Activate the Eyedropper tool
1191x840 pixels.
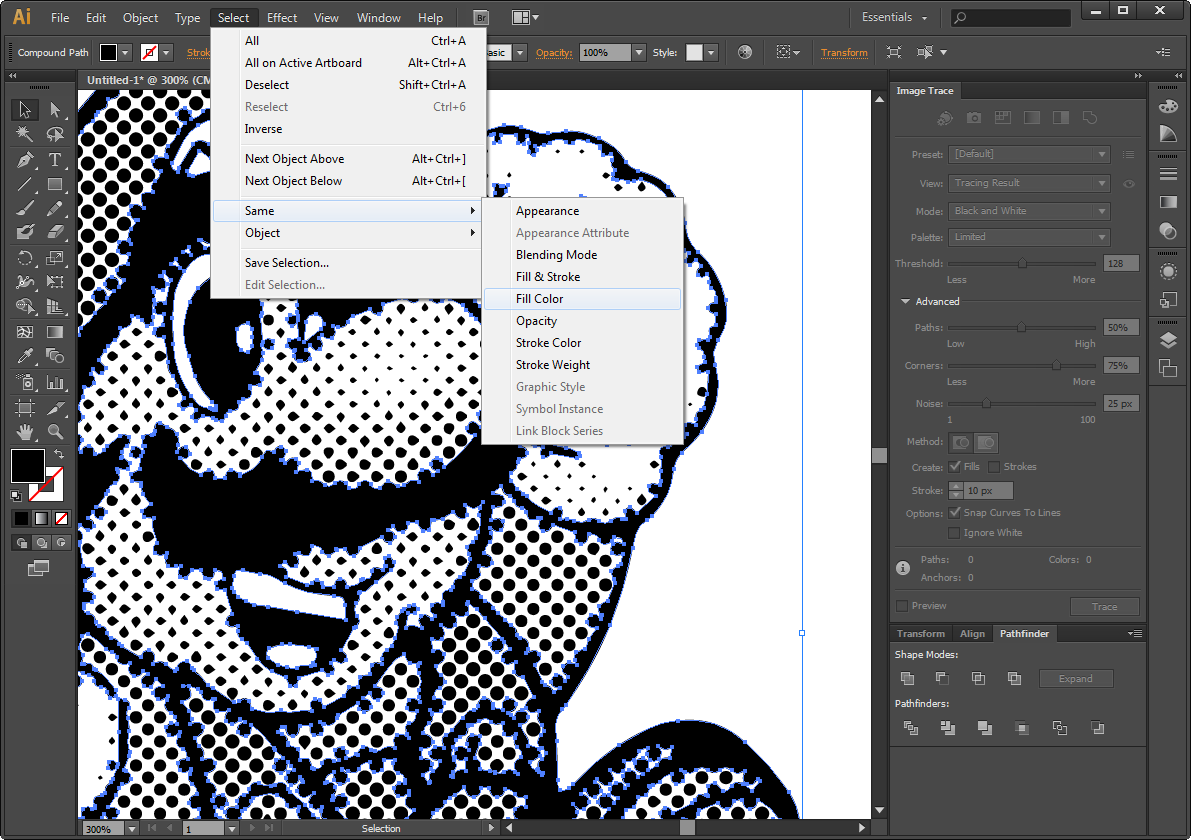tap(25, 356)
